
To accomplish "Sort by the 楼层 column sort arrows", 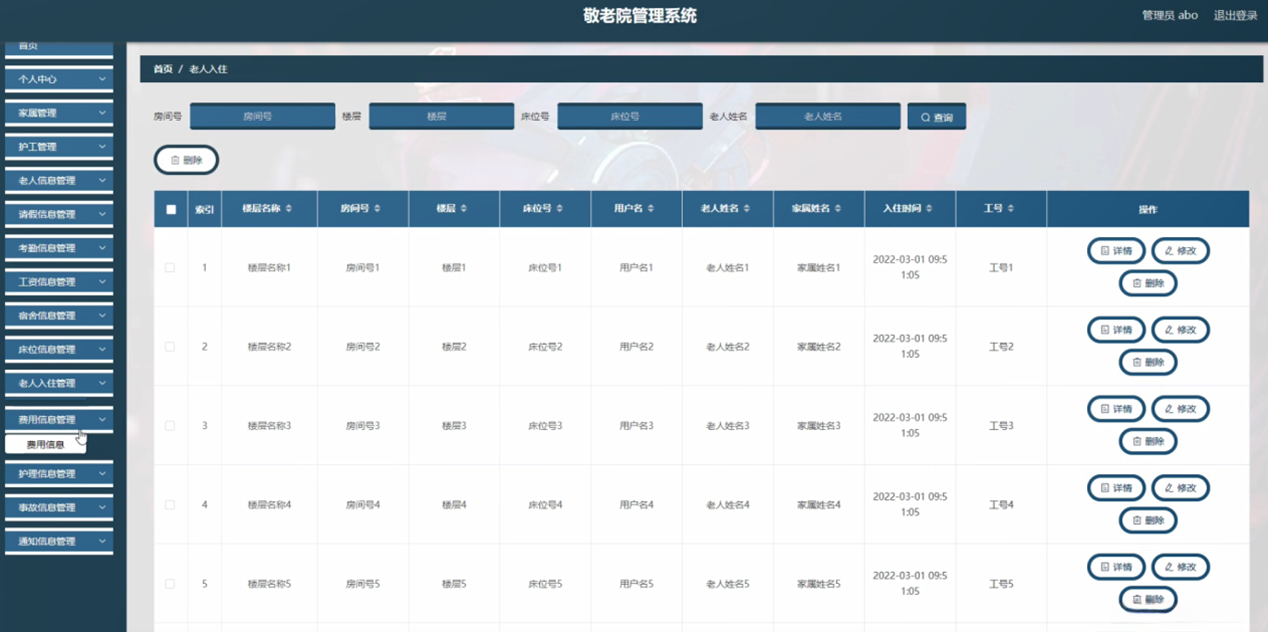I will point(464,209).
